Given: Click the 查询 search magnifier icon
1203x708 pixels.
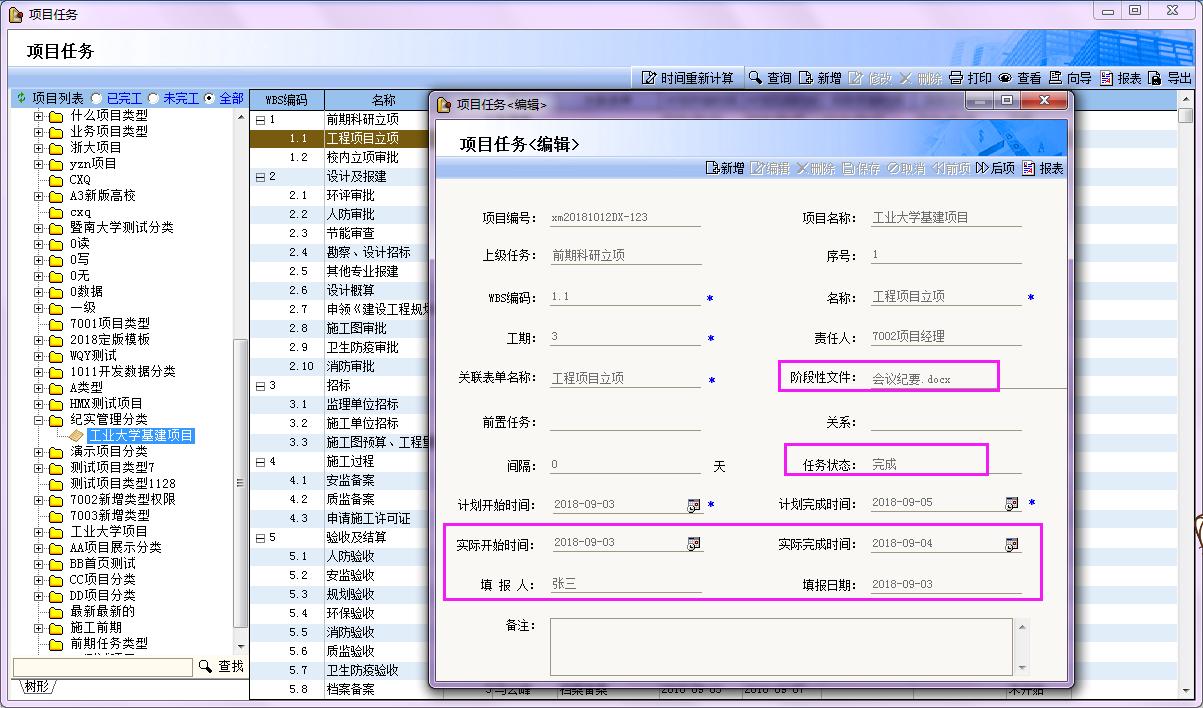Looking at the screenshot, I should (x=756, y=78).
